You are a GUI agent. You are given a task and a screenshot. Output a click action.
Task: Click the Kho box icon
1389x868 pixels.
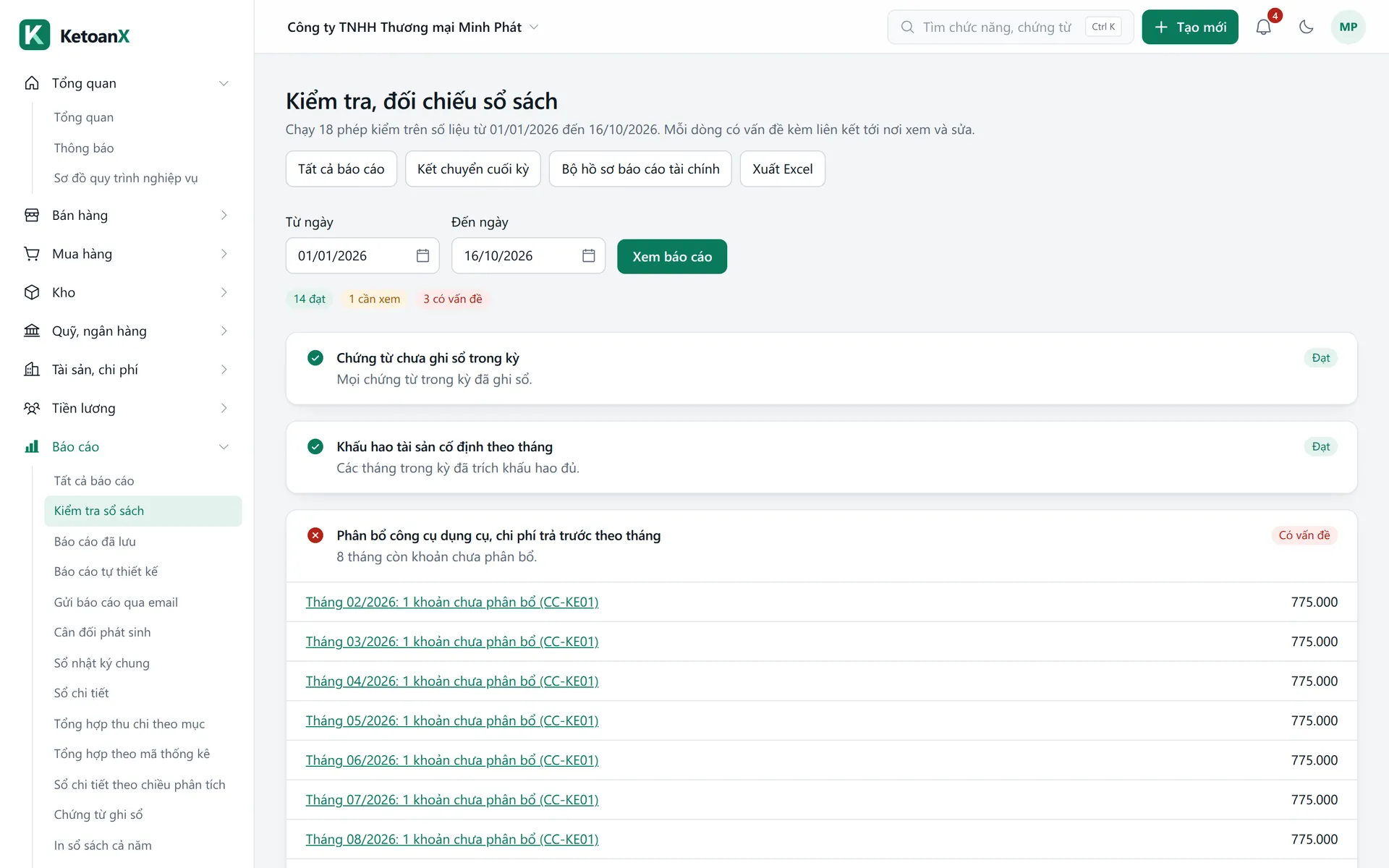click(x=32, y=292)
